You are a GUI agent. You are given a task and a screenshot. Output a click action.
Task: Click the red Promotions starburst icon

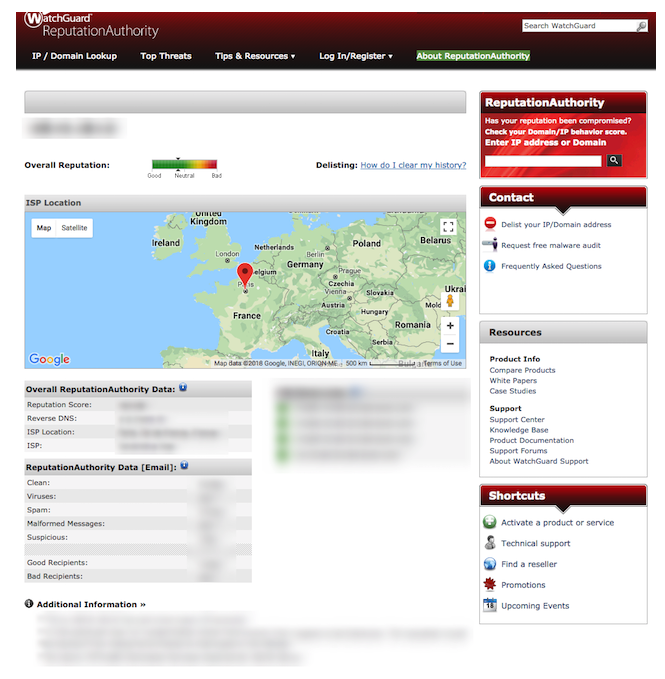click(x=490, y=584)
